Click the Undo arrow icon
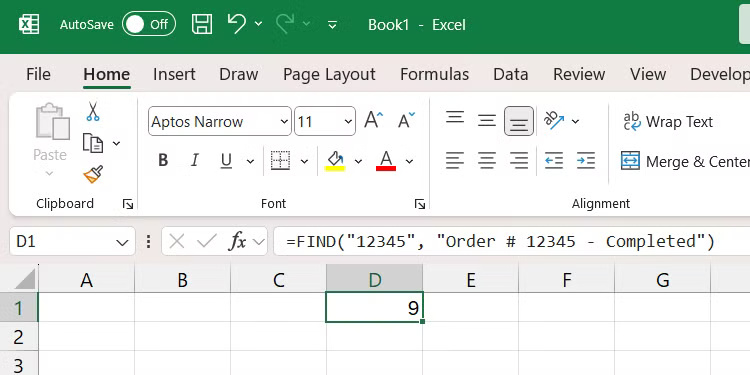 coord(237,23)
